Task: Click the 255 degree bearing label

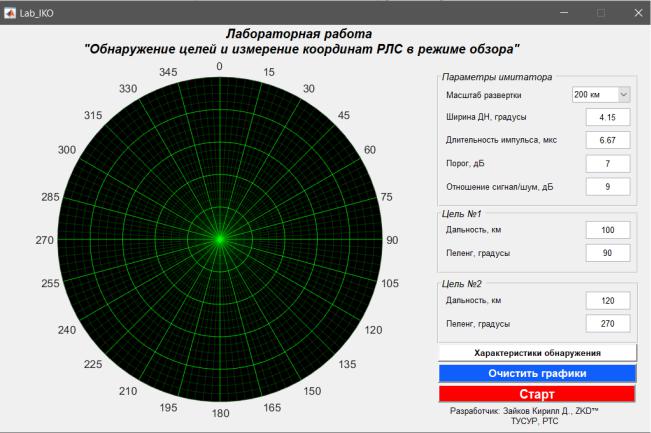Action: [x=50, y=283]
